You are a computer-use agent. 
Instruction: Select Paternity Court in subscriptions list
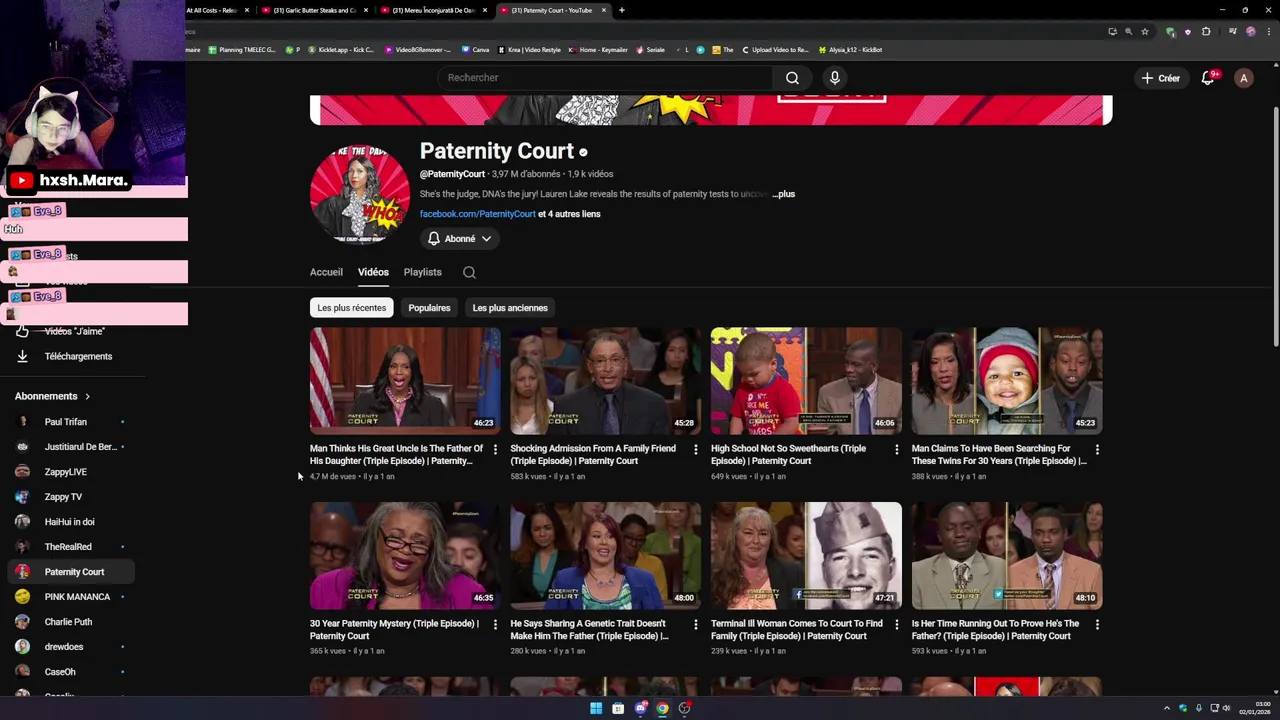pyautogui.click(x=70, y=572)
